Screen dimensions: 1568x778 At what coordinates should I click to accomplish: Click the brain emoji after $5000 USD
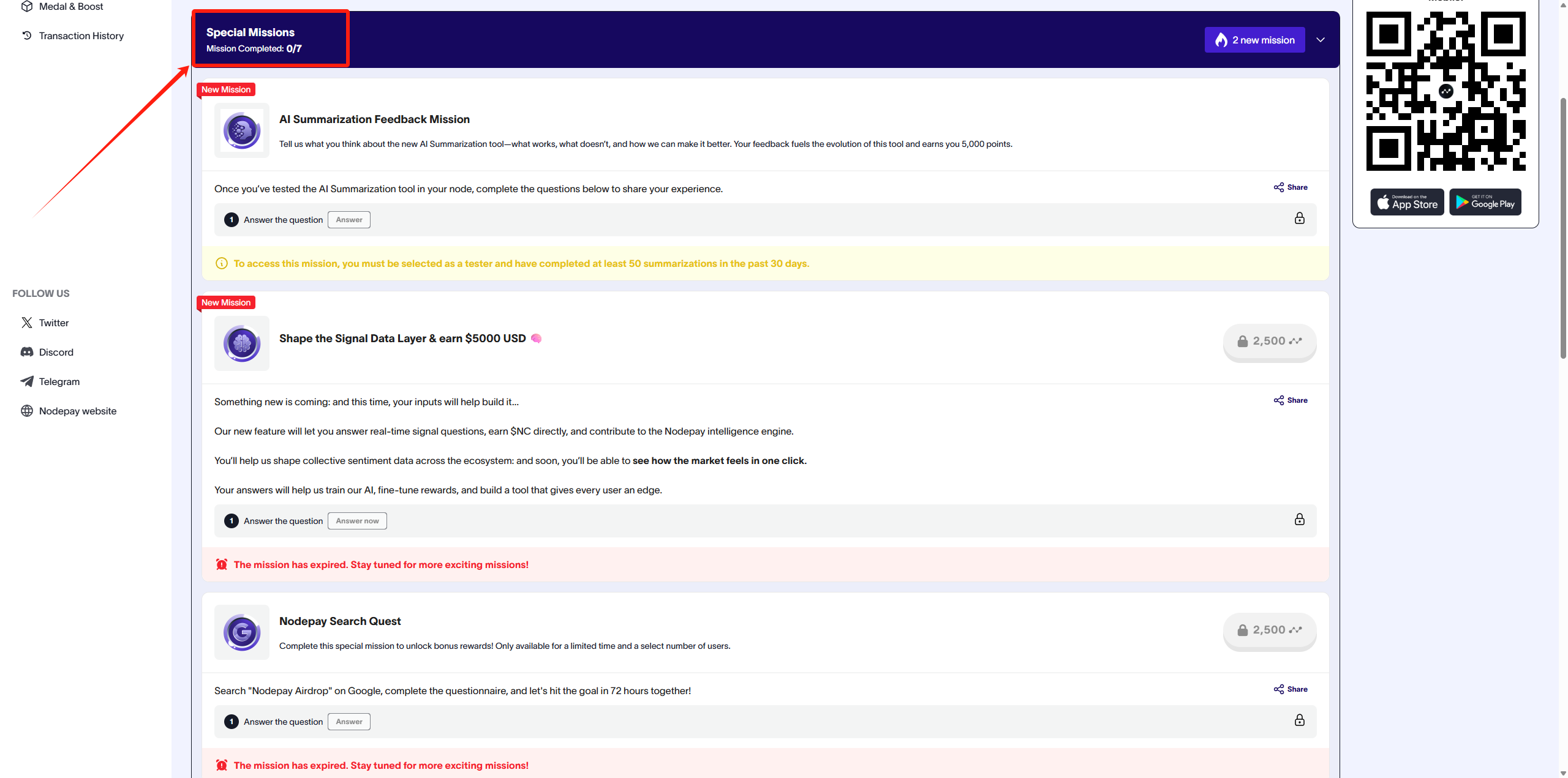click(x=536, y=339)
